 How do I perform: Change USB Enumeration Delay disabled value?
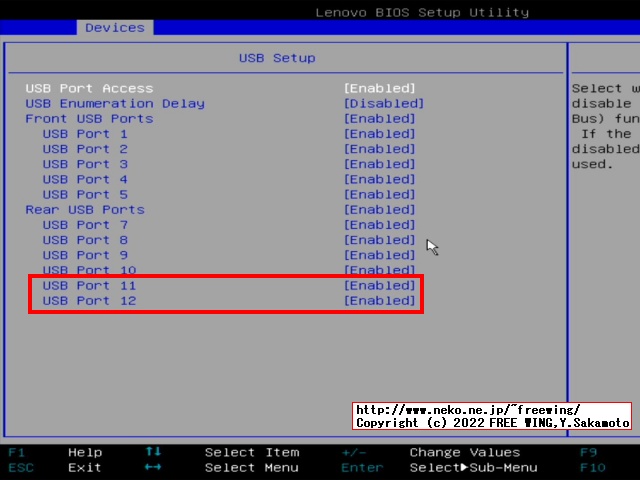coord(383,103)
